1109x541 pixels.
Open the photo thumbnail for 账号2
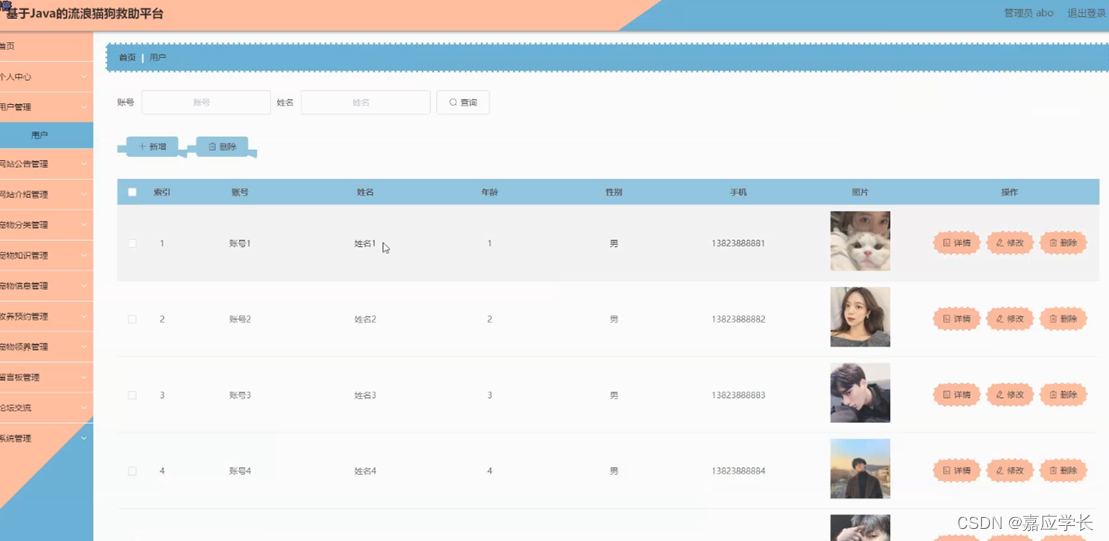[x=860, y=317]
